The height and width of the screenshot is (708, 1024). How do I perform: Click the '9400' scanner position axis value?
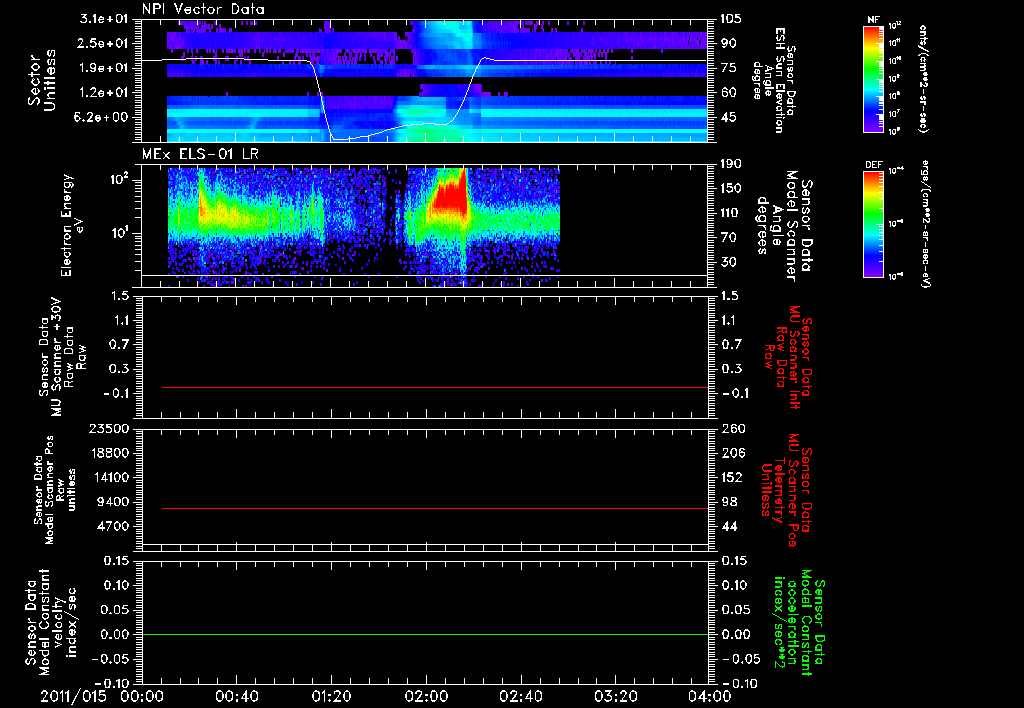pyautogui.click(x=114, y=502)
